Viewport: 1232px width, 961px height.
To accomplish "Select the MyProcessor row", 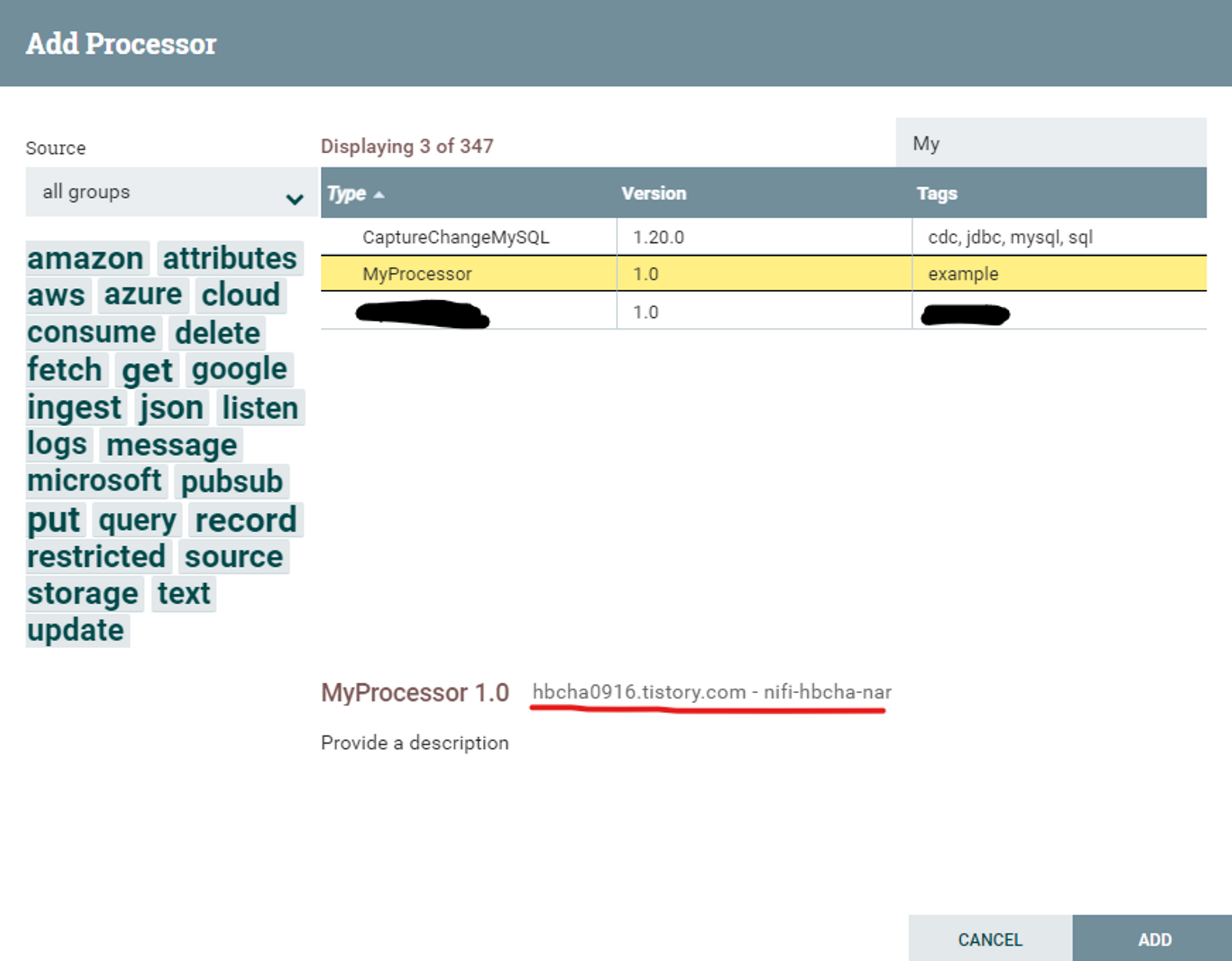I will (x=417, y=274).
